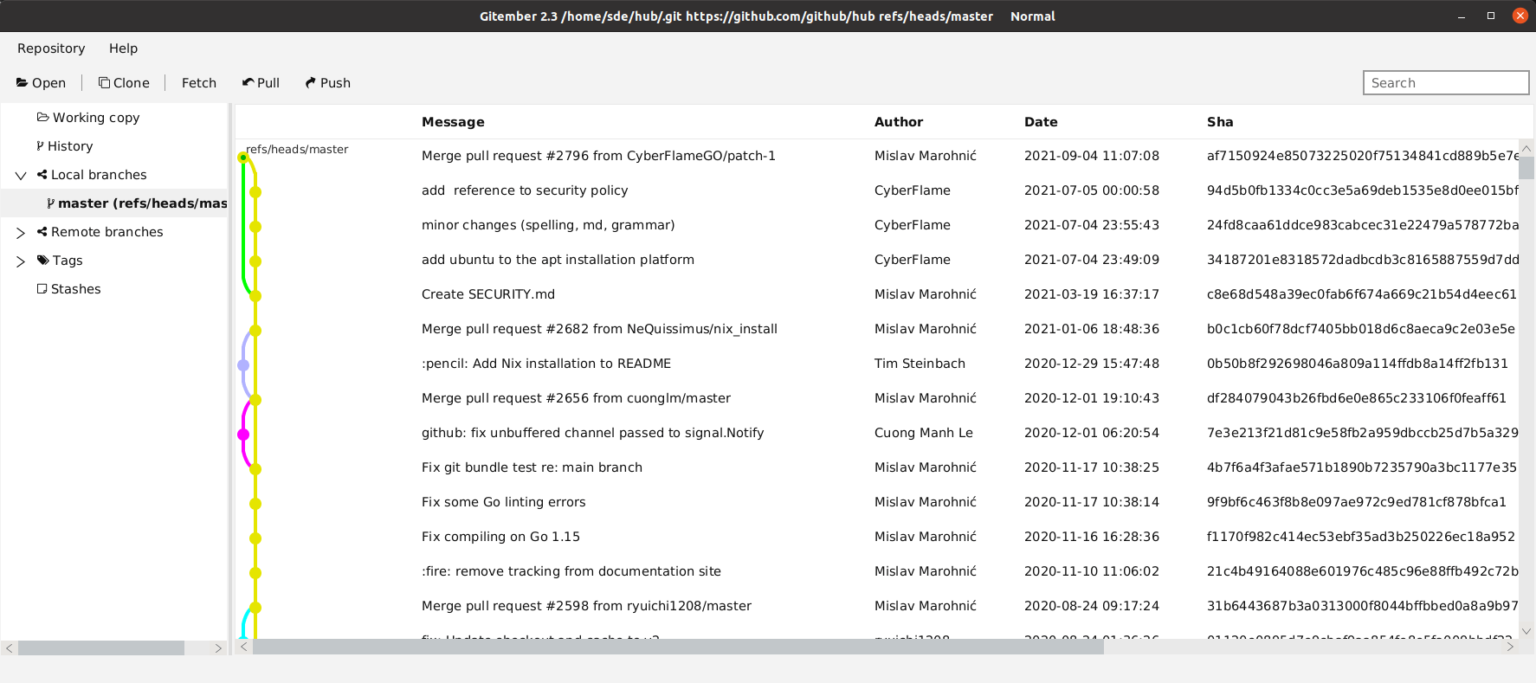This screenshot has width=1536, height=683.
Task: Focus the Search field
Action: [x=1445, y=83]
